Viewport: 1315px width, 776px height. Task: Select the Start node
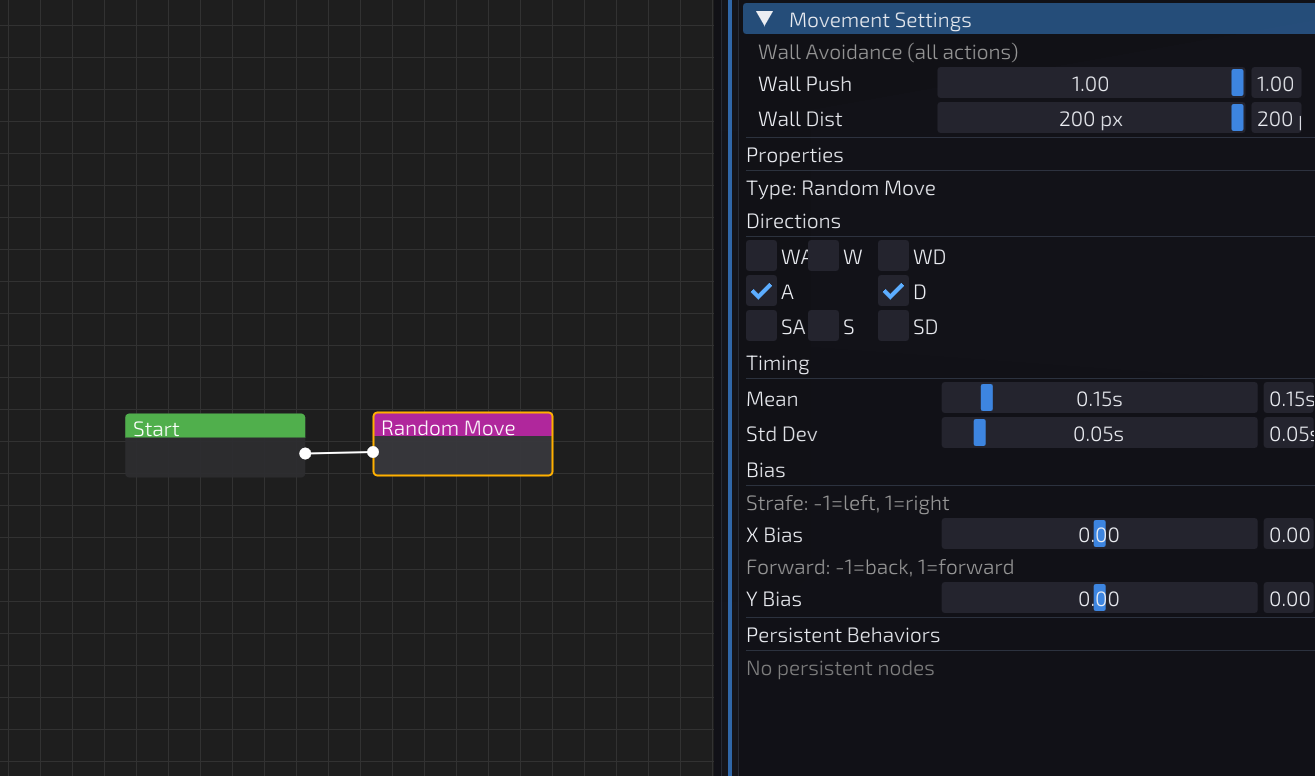pyautogui.click(x=215, y=428)
